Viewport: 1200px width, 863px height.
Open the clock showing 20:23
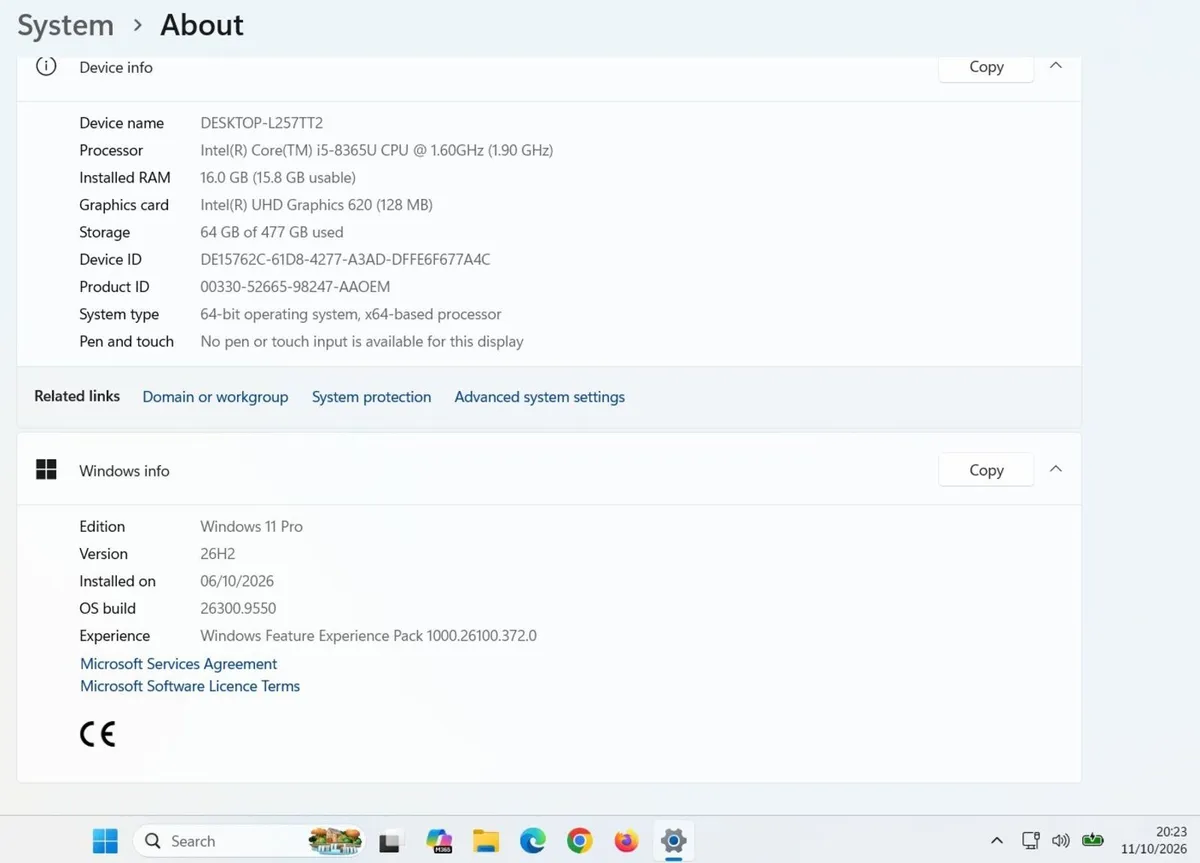(1153, 841)
